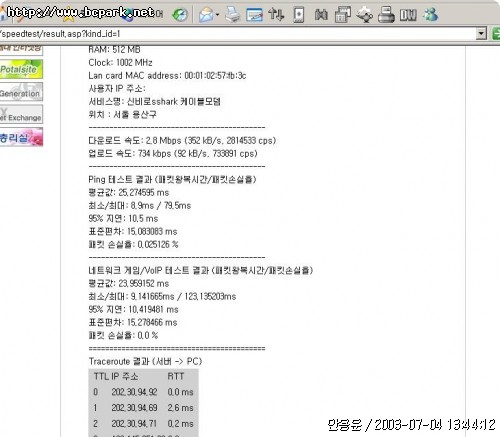Click the upload speed '734 kbps' line
500x437 pixels.
(x=173, y=154)
